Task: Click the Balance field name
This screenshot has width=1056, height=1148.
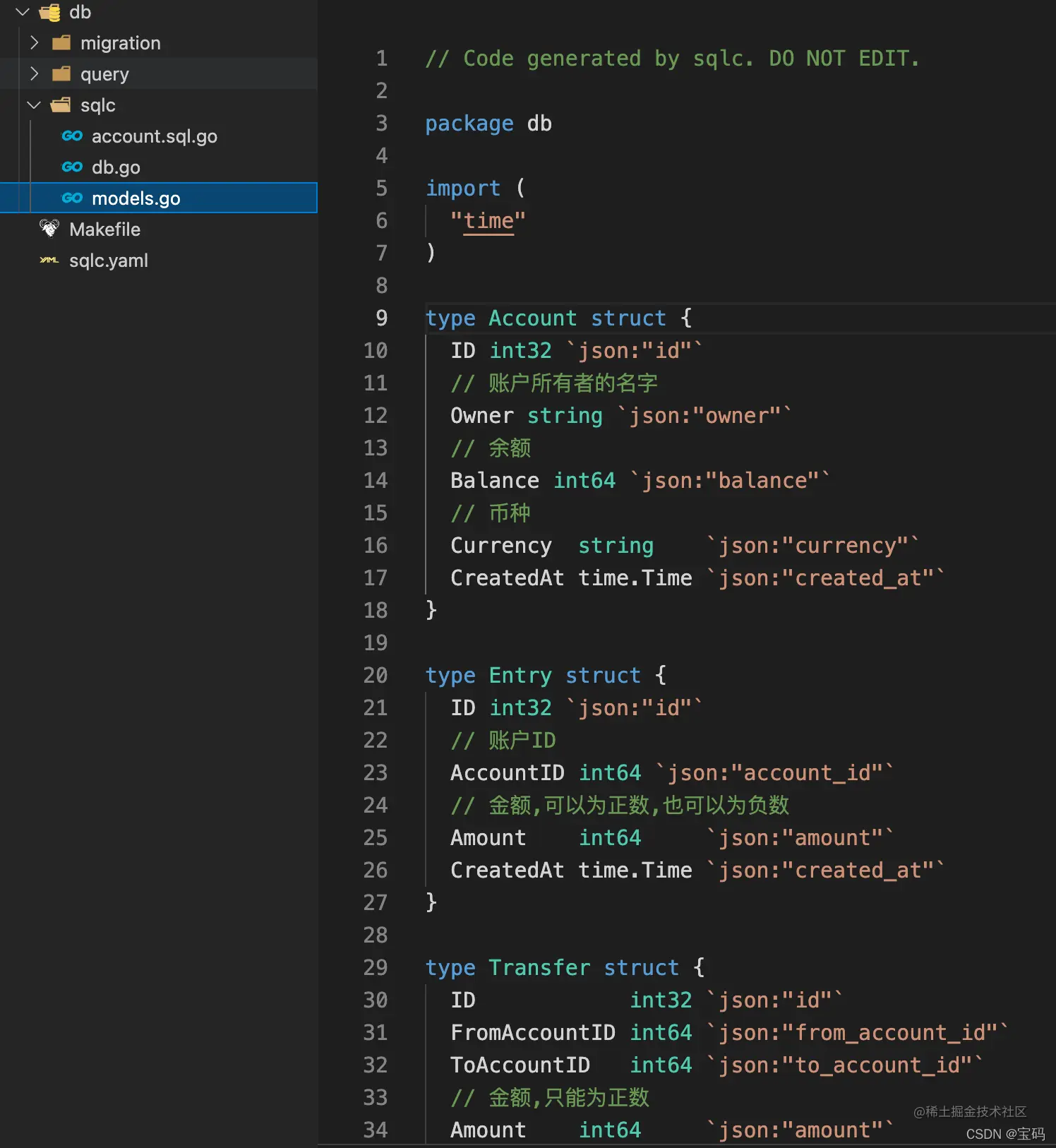Action: pyautogui.click(x=495, y=481)
